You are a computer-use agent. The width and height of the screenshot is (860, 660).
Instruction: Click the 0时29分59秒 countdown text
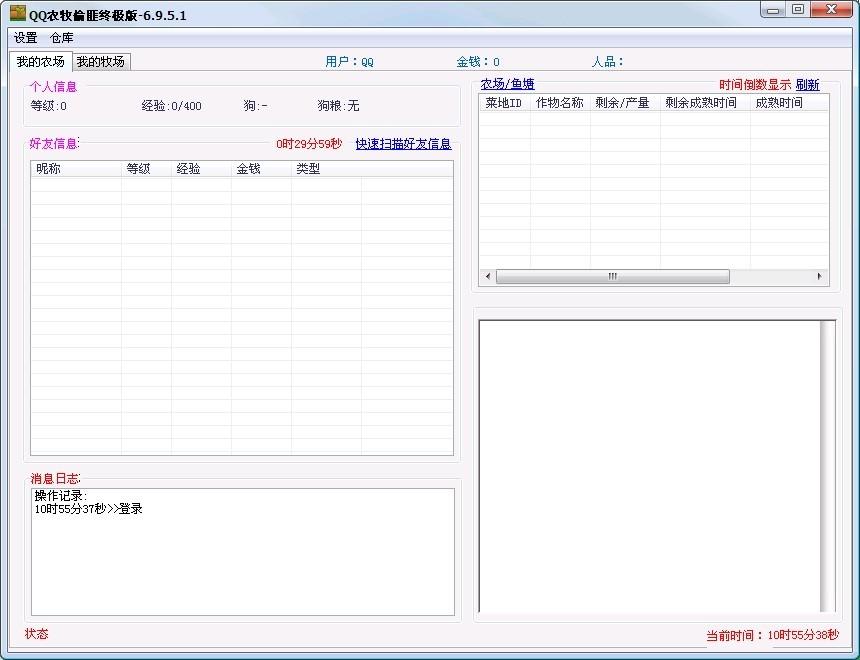(x=309, y=144)
